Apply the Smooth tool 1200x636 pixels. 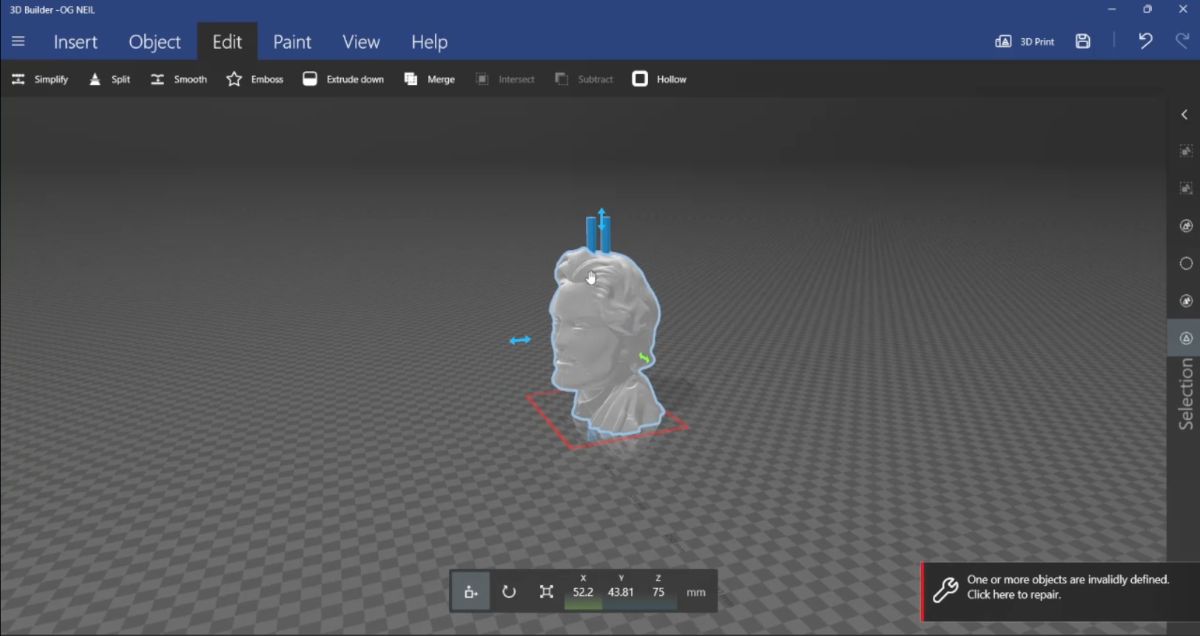[179, 79]
